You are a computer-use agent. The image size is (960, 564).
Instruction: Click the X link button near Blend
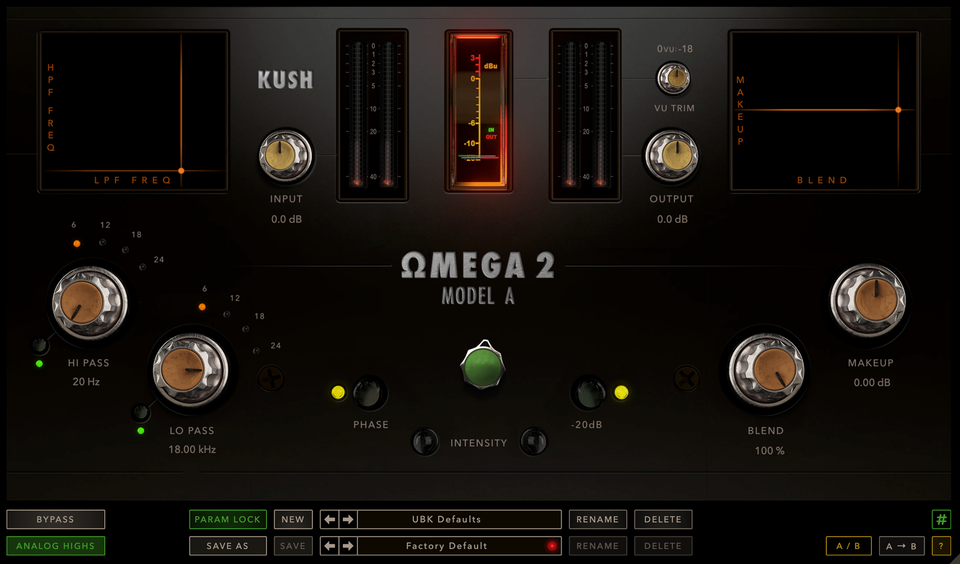click(x=686, y=378)
